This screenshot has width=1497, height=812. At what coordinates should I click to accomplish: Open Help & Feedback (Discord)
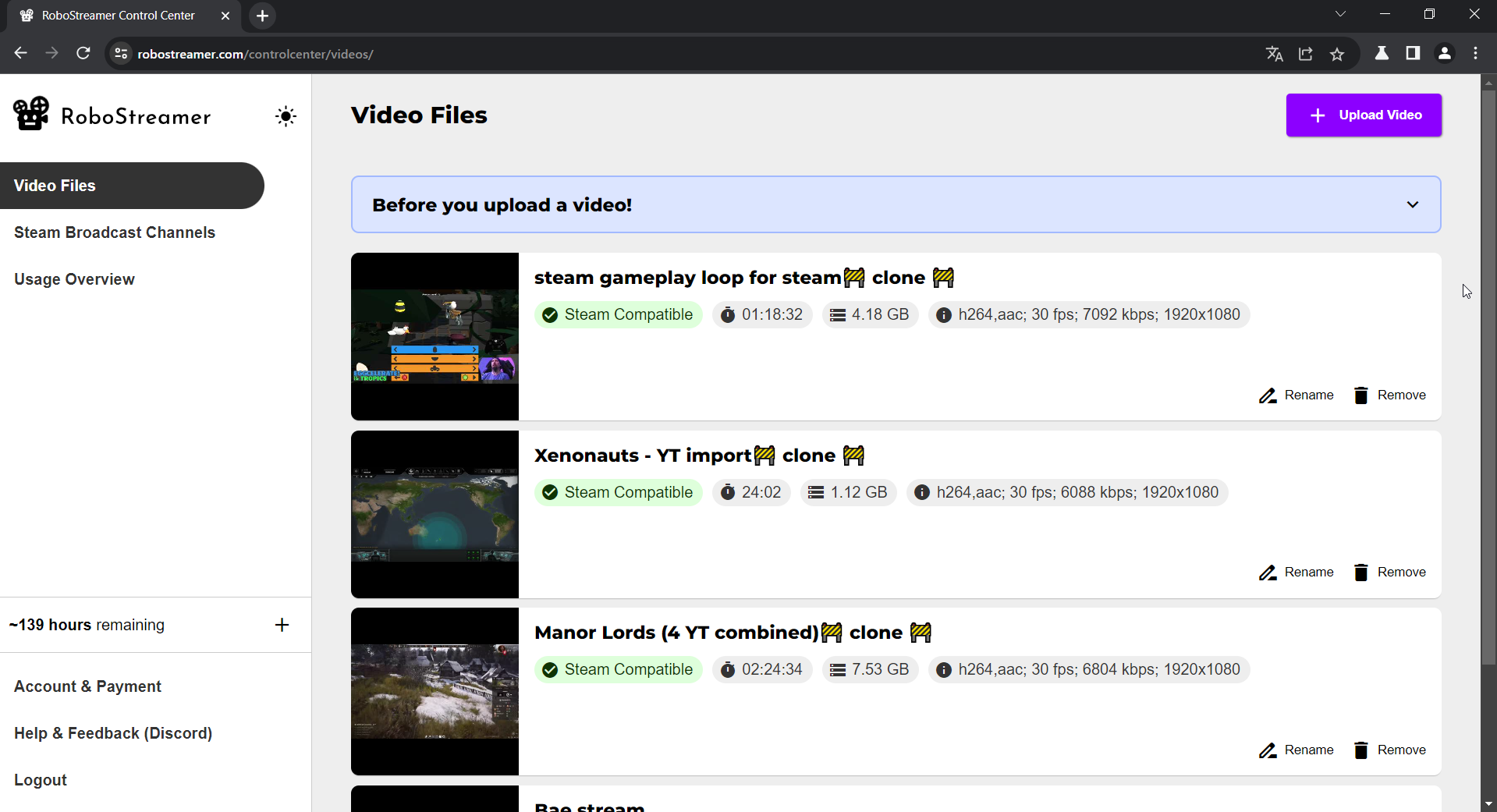pyautogui.click(x=113, y=733)
